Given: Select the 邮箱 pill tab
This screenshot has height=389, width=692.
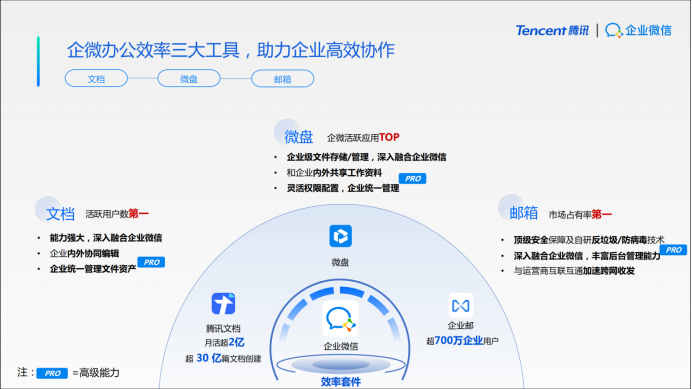Looking at the screenshot, I should [282, 79].
